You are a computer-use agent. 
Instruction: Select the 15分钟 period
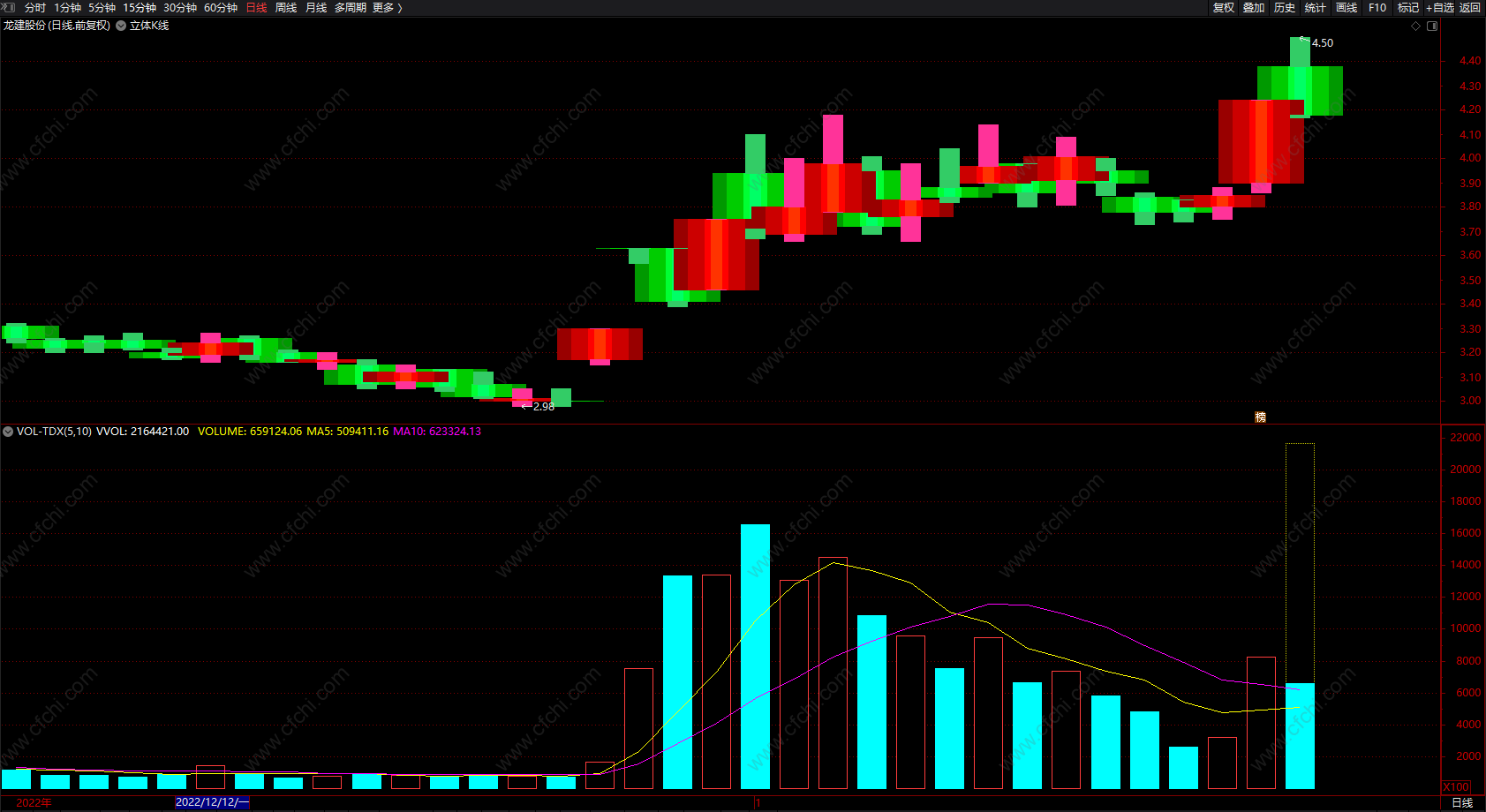click(x=140, y=8)
